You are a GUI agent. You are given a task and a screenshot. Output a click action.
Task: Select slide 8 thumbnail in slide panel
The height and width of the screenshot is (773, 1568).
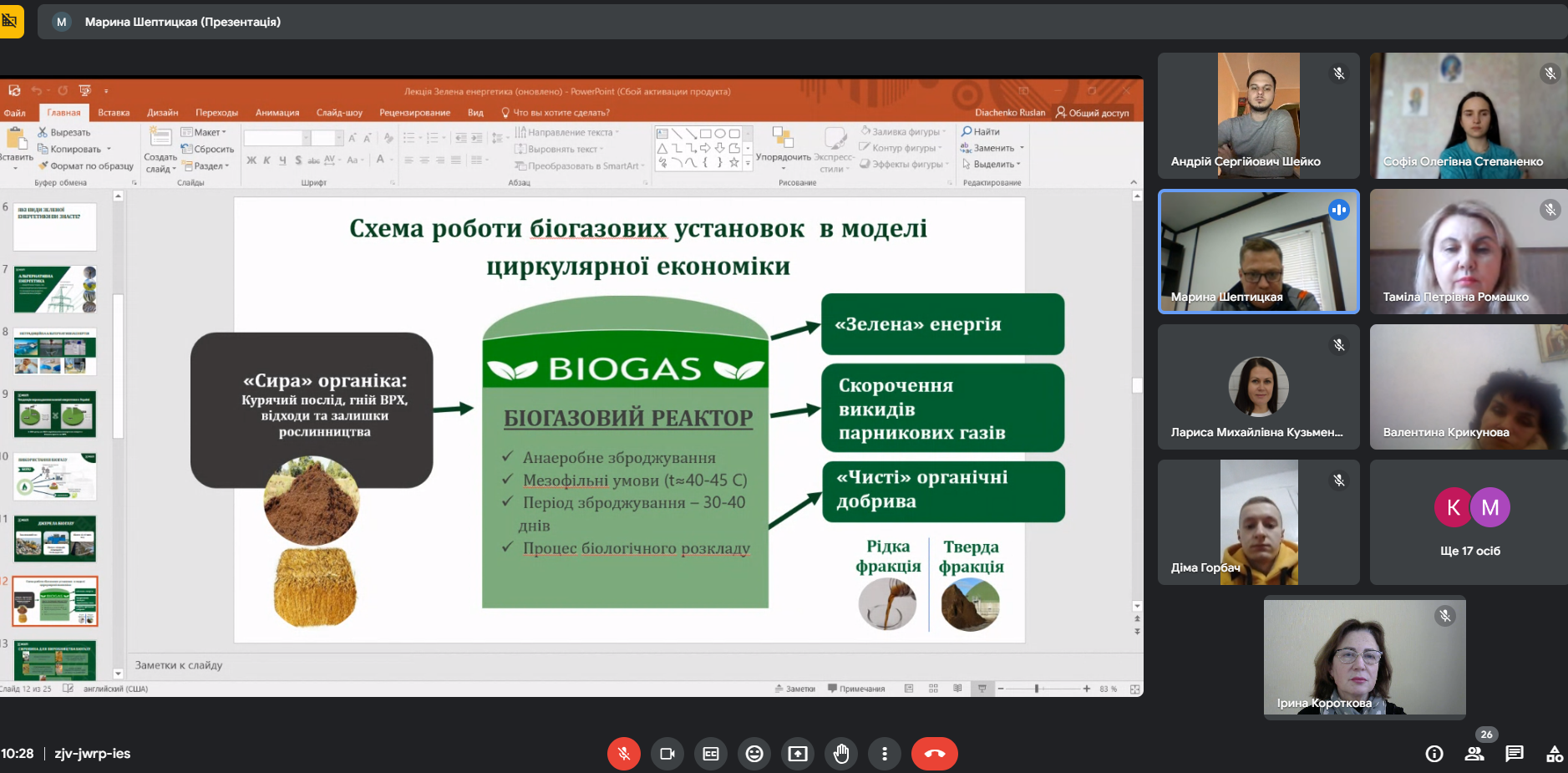(55, 351)
